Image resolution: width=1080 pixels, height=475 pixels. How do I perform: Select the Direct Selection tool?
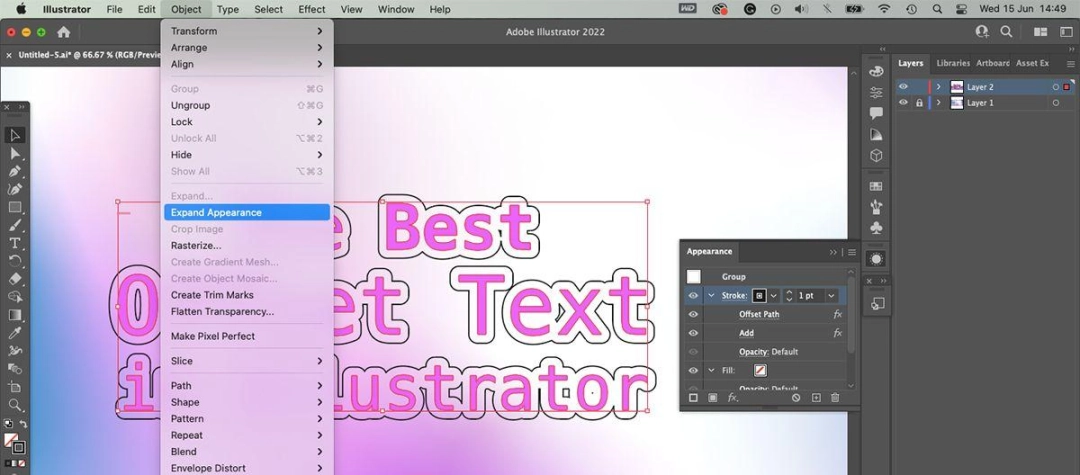pos(14,153)
